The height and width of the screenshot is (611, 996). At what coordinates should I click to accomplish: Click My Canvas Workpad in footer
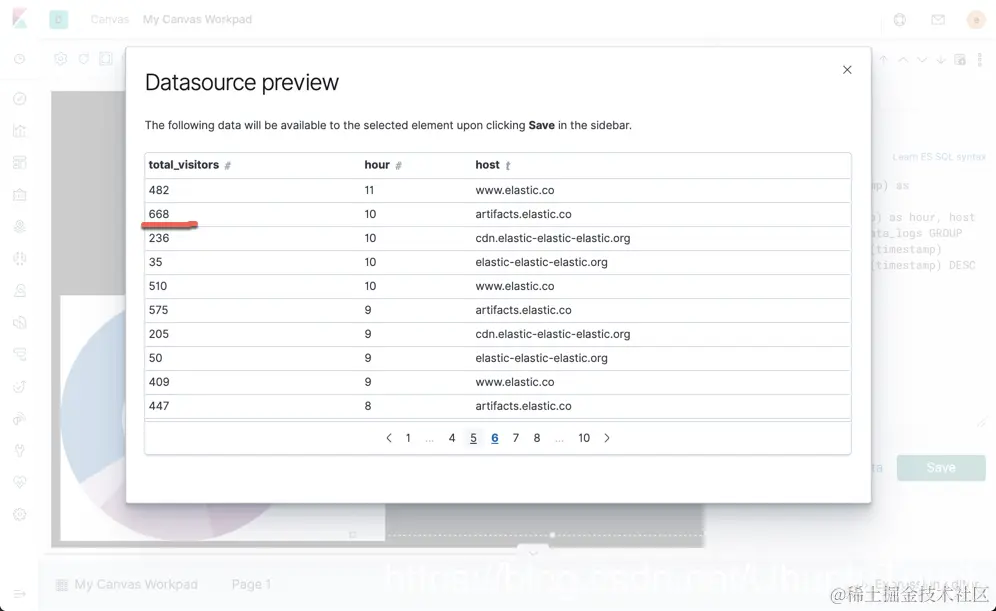click(135, 584)
